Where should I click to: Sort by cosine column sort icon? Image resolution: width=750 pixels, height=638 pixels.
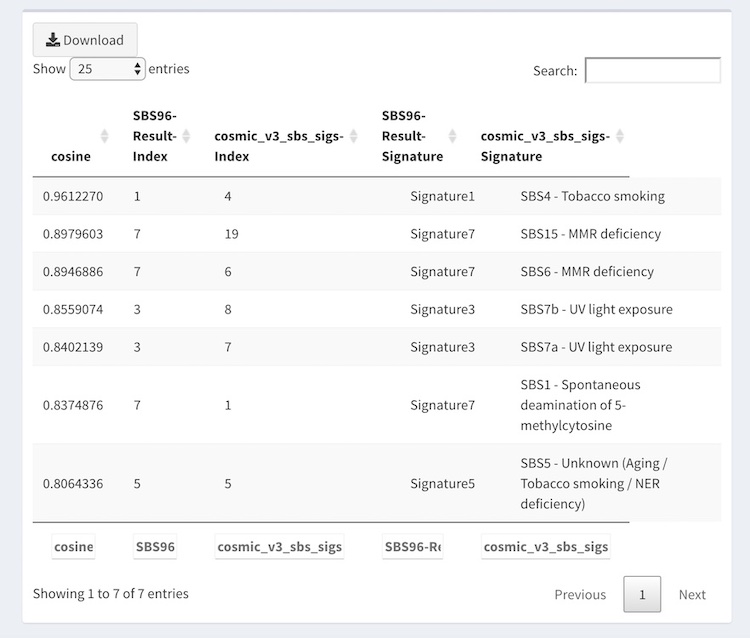[104, 136]
